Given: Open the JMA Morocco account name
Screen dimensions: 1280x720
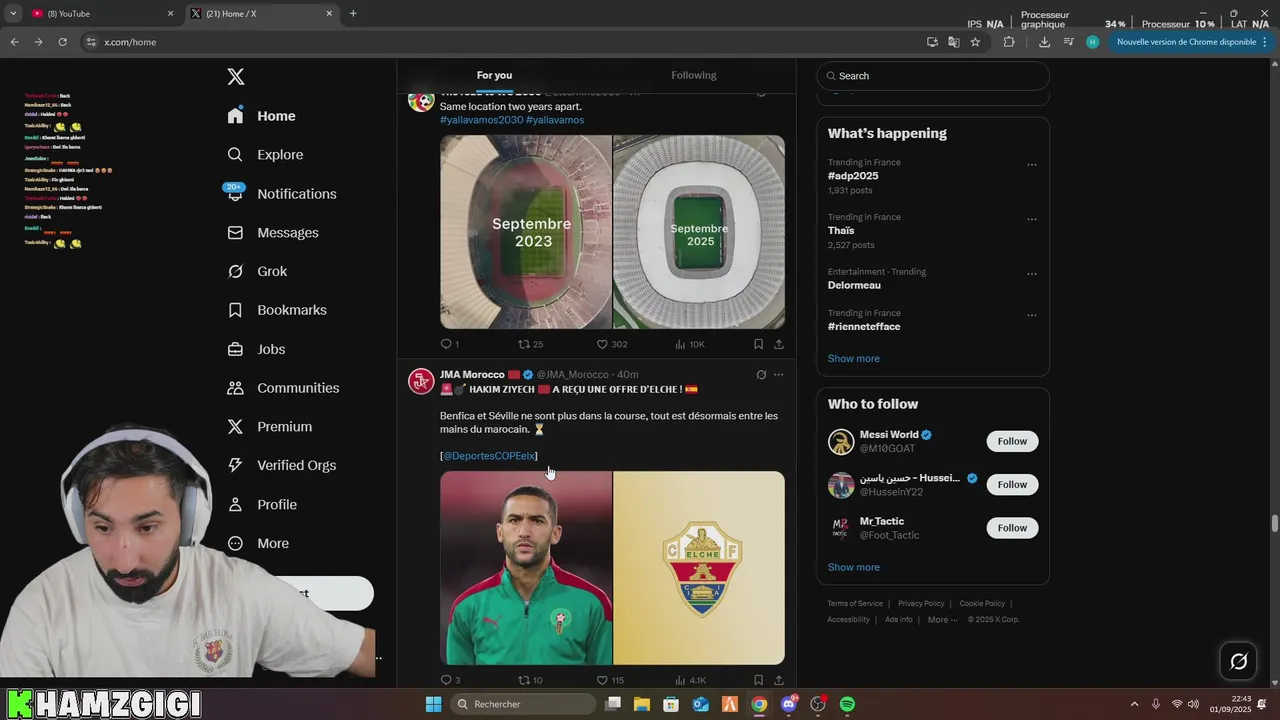Looking at the screenshot, I should click(x=472, y=375).
